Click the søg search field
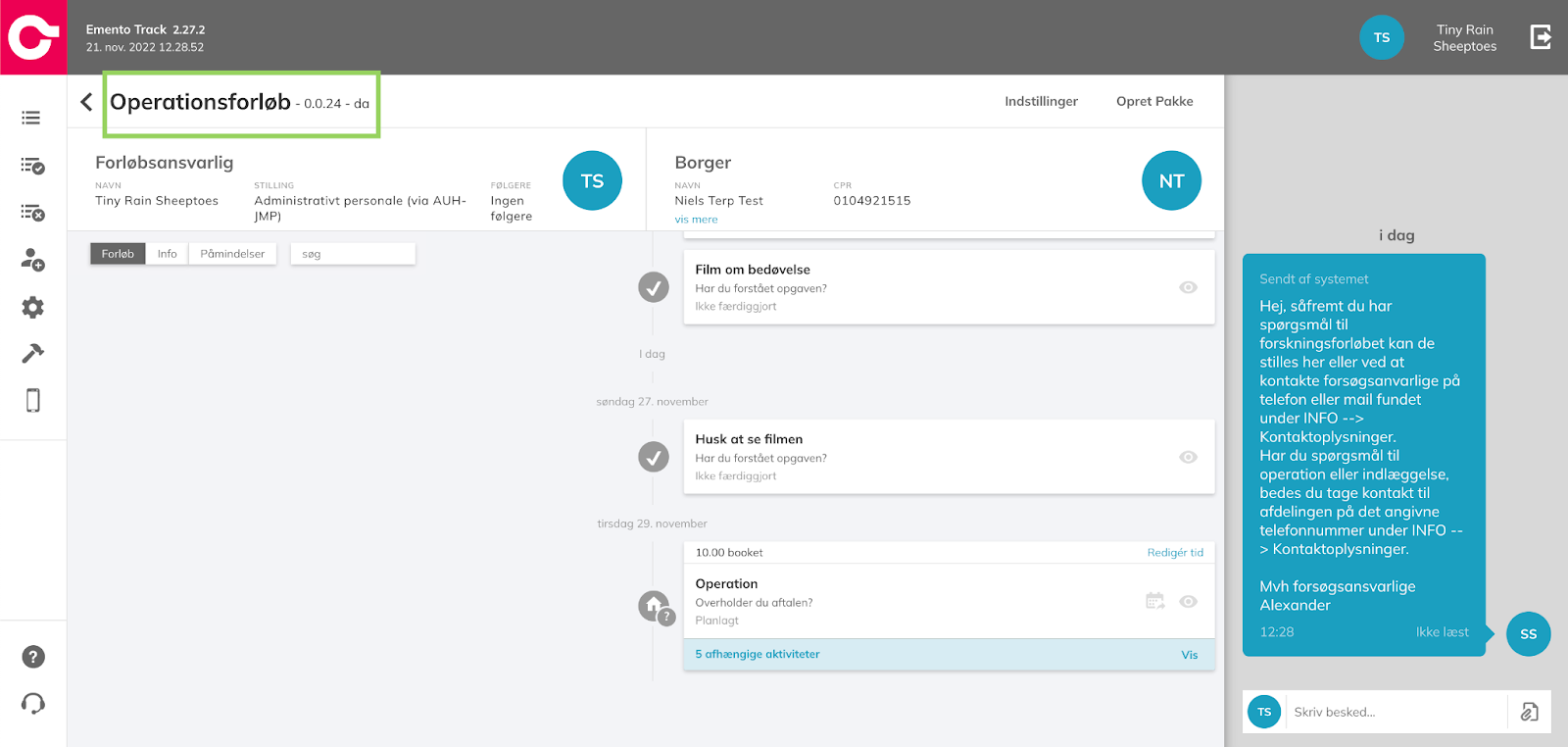The width and height of the screenshot is (1568, 747). tap(353, 254)
